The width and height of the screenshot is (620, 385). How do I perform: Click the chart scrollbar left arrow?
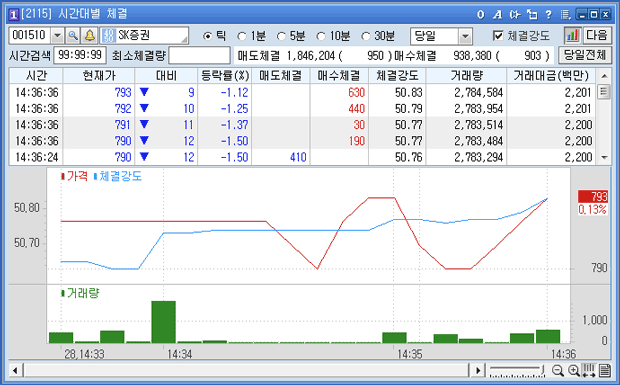pyautogui.click(x=15, y=371)
